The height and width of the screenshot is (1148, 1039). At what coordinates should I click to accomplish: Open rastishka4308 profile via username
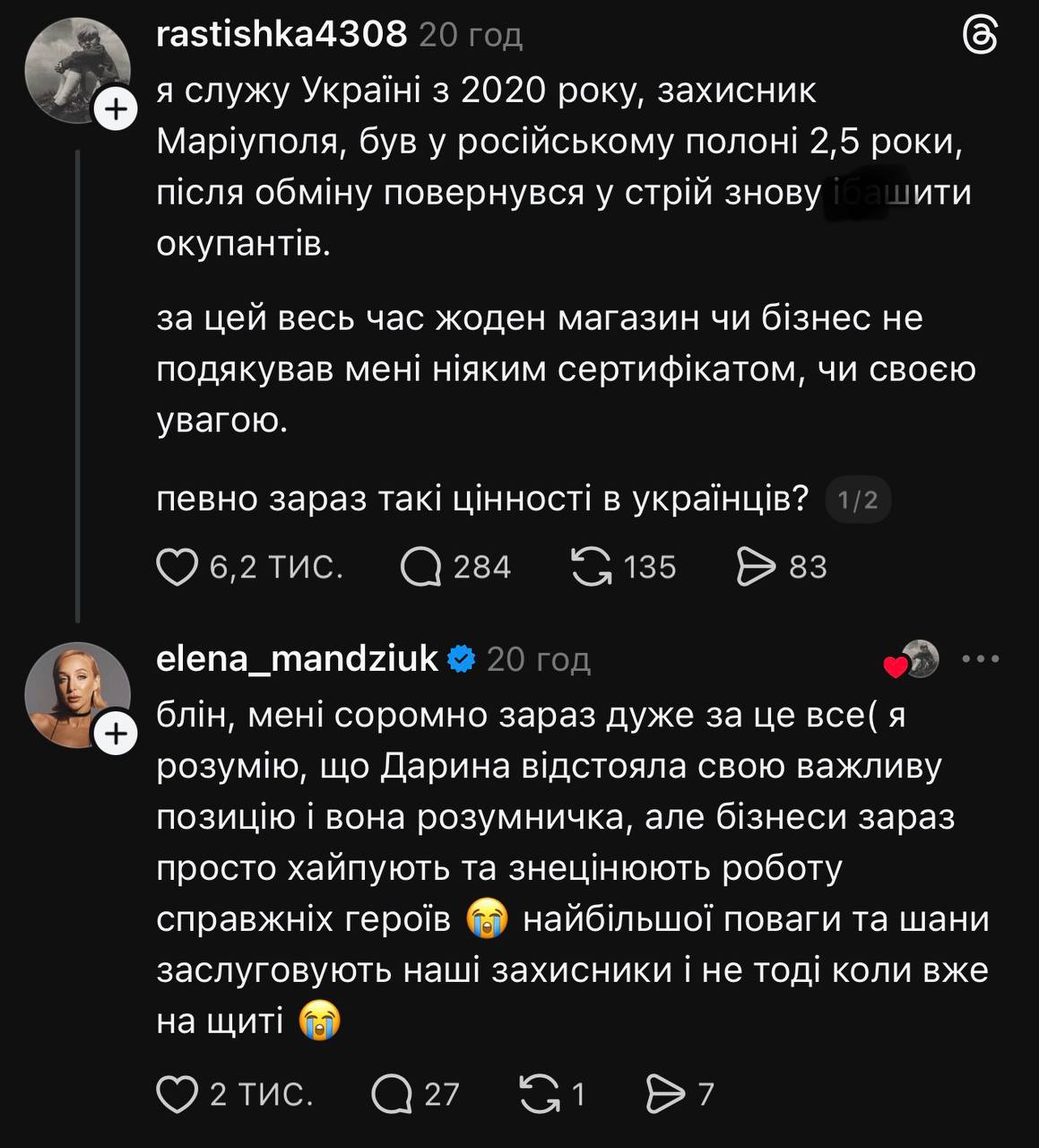pyautogui.click(x=281, y=34)
